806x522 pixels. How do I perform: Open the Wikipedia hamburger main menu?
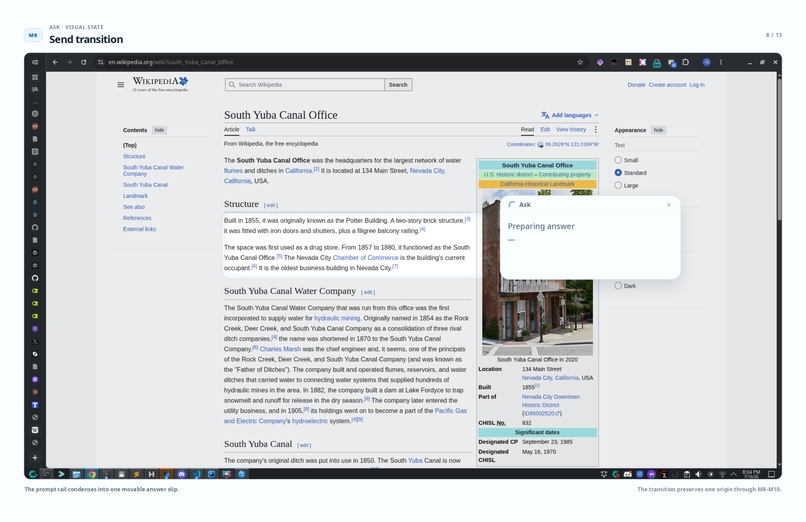[121, 85]
